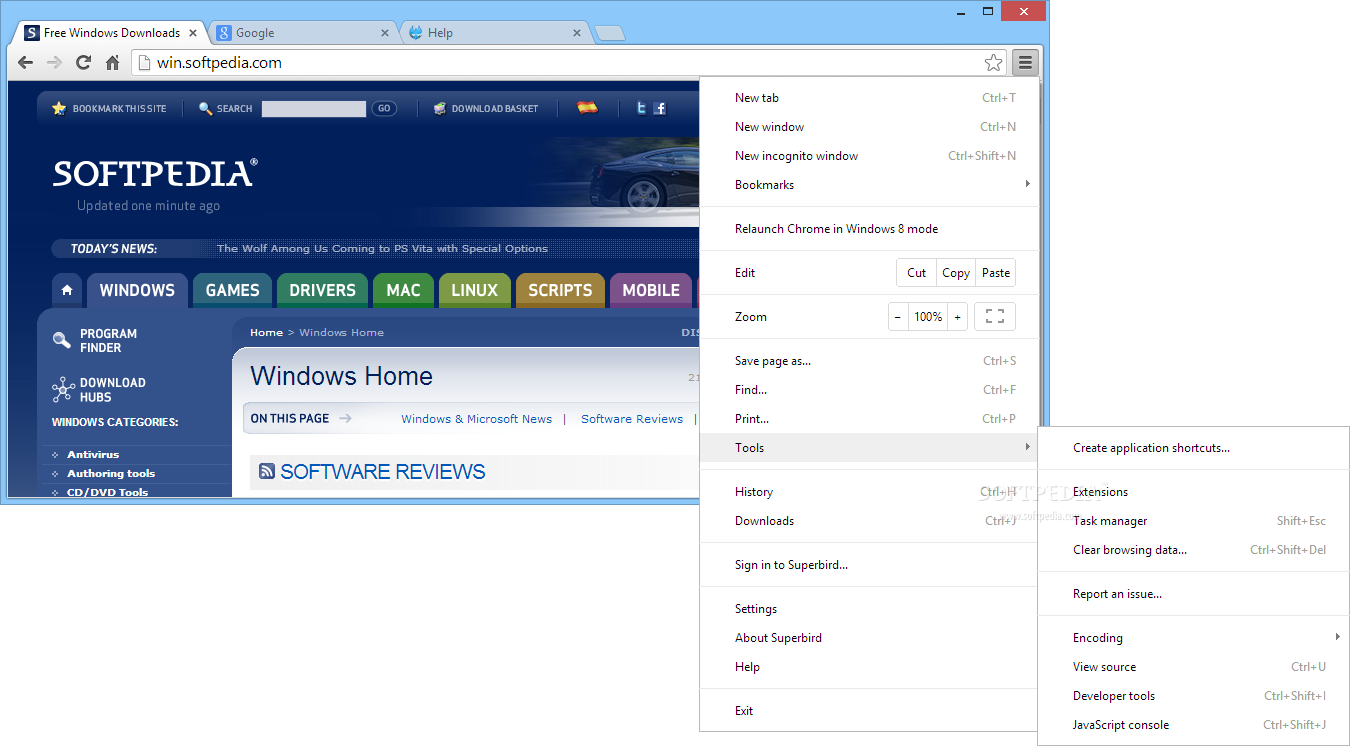Select New tab menu item
This screenshot has height=746, width=1350.
point(869,98)
